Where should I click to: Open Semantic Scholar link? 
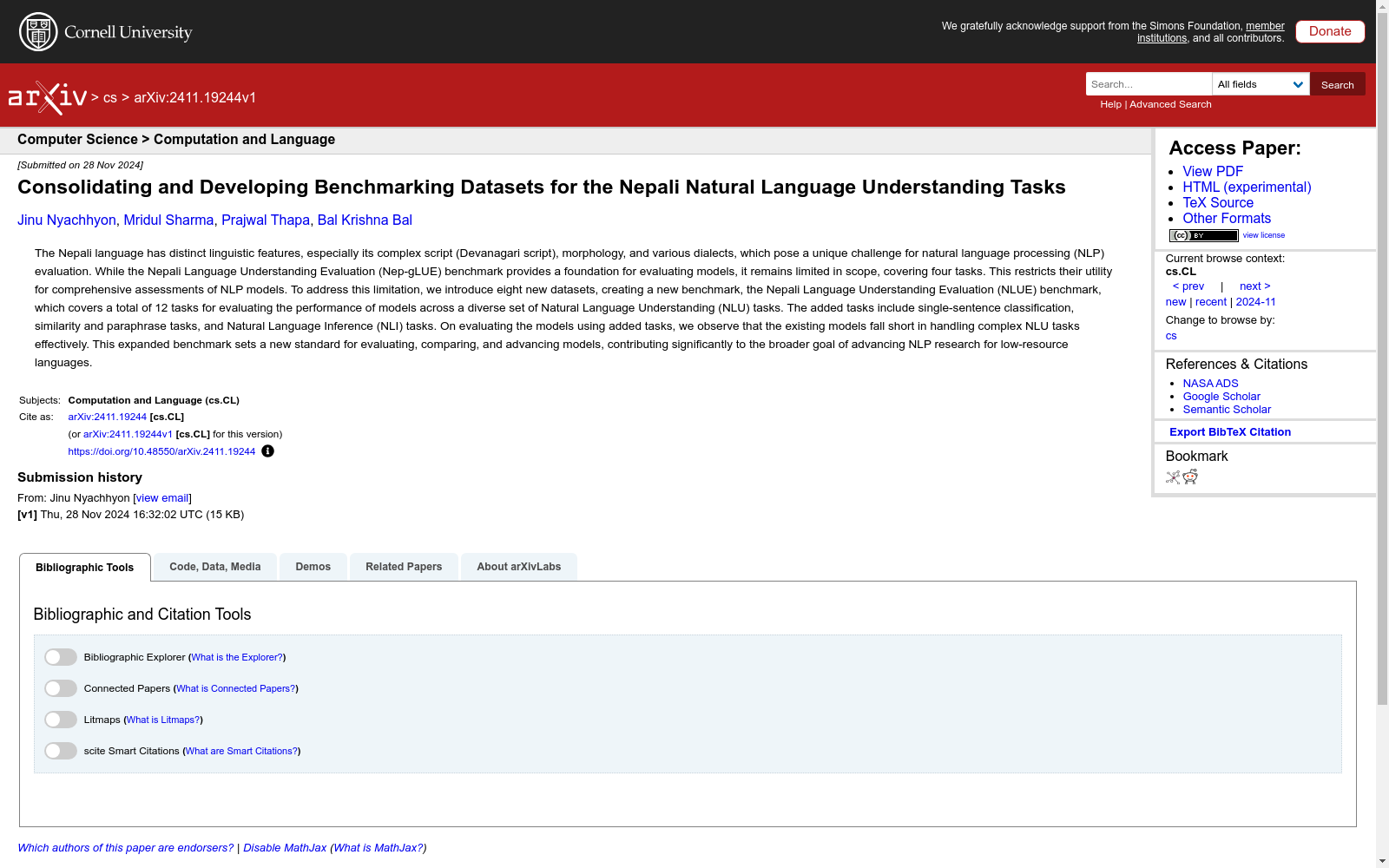(1227, 410)
